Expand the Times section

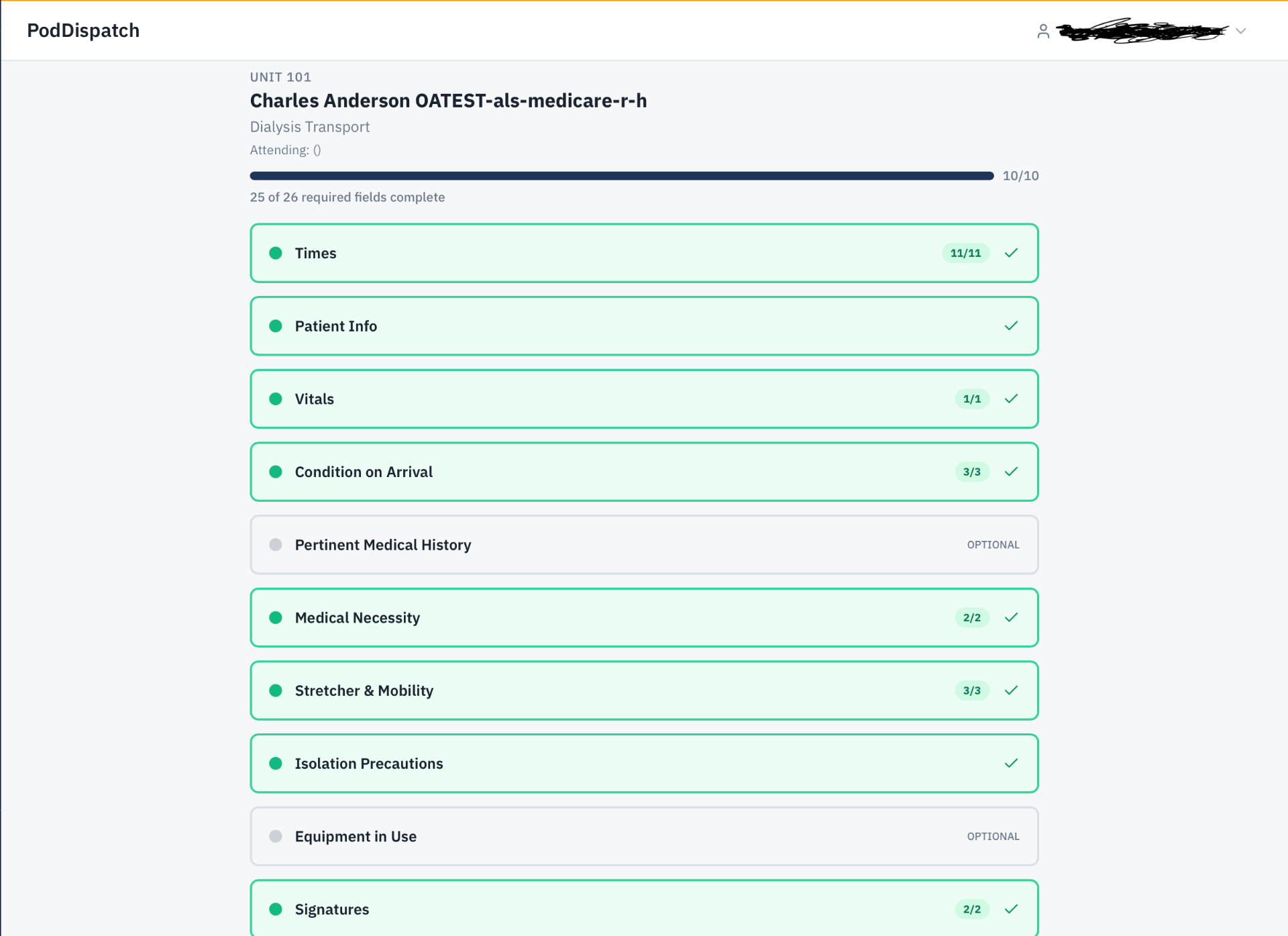[x=644, y=253]
